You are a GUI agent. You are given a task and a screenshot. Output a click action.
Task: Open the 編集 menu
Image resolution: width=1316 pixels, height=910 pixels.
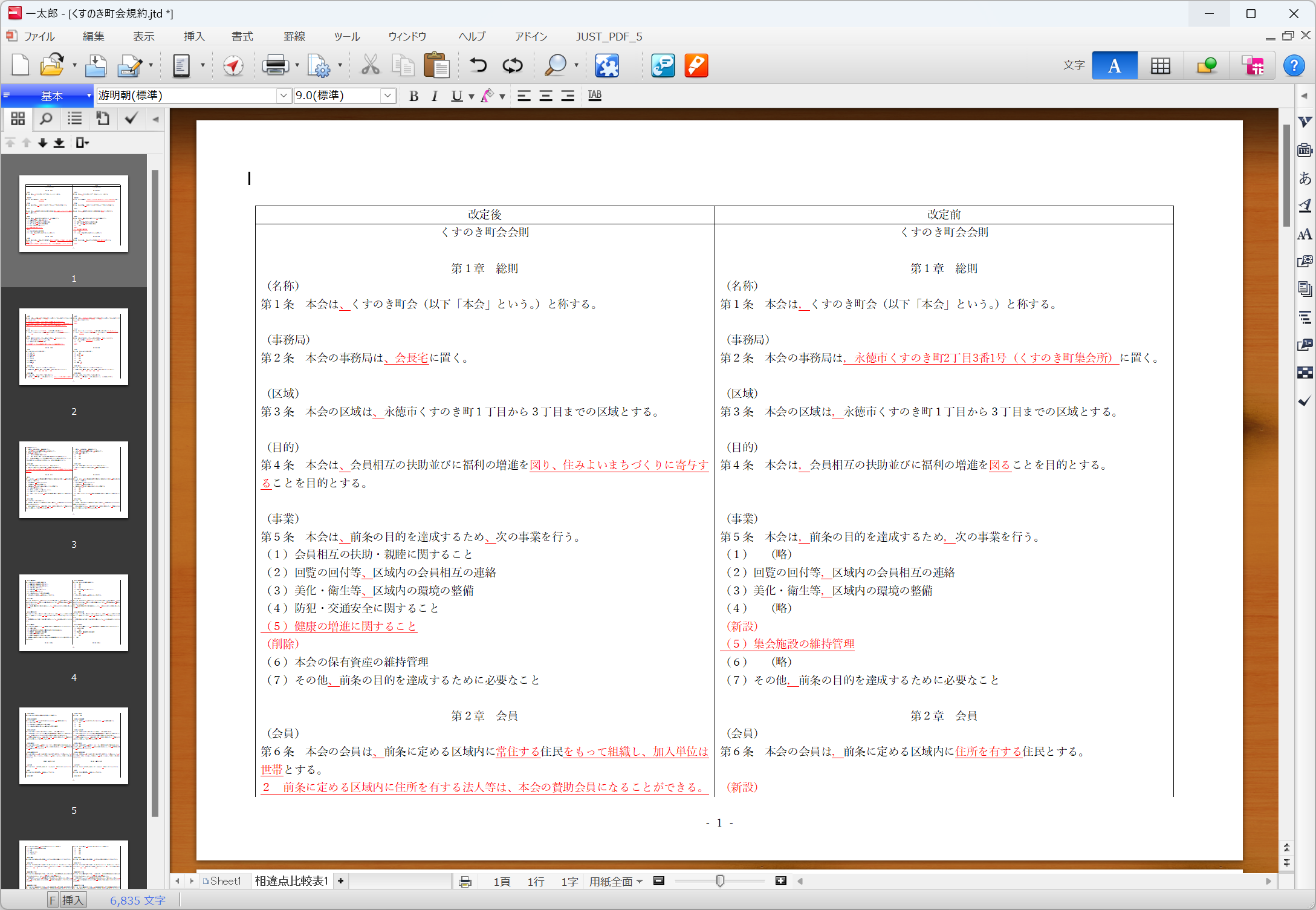[x=93, y=37]
